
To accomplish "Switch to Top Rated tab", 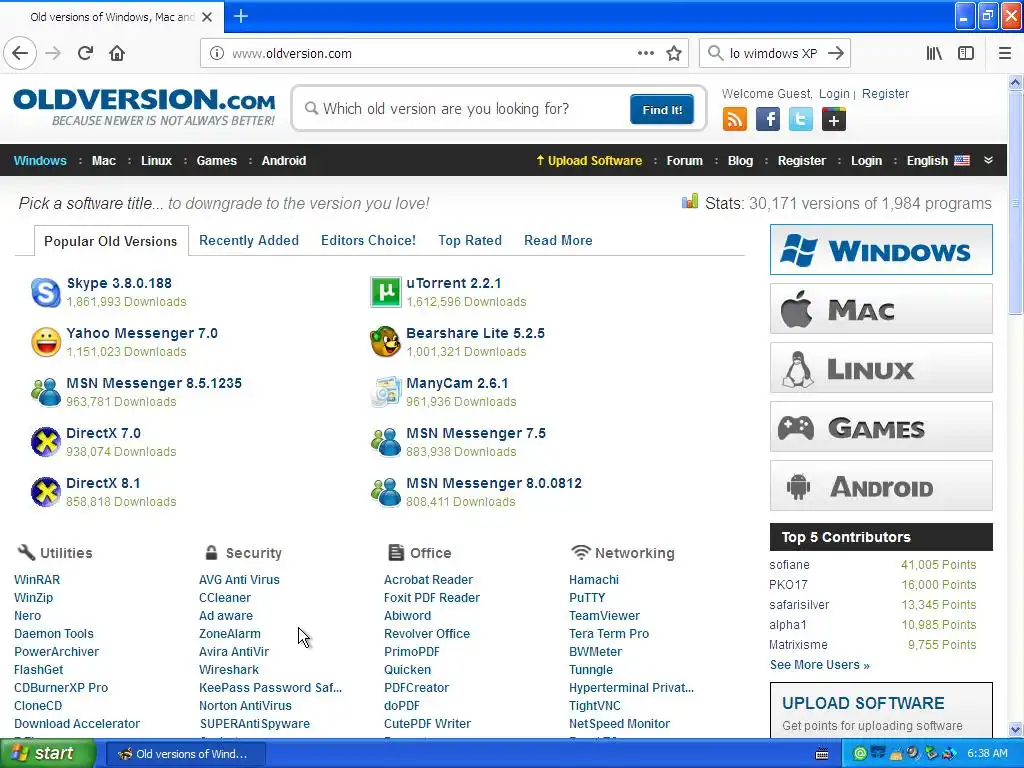I will (x=470, y=240).
